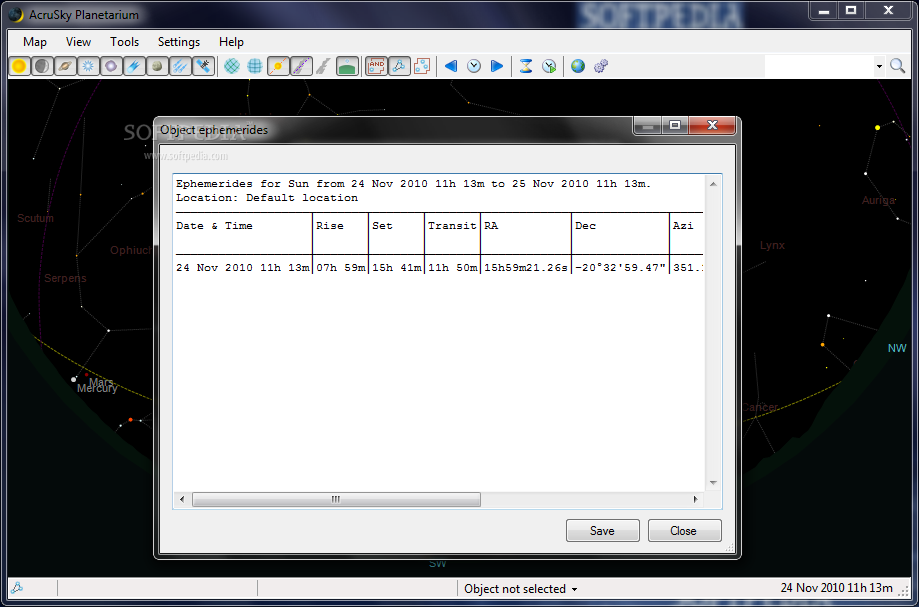The height and width of the screenshot is (607, 919).
Task: Click the Lynx constellation label
Action: point(772,245)
